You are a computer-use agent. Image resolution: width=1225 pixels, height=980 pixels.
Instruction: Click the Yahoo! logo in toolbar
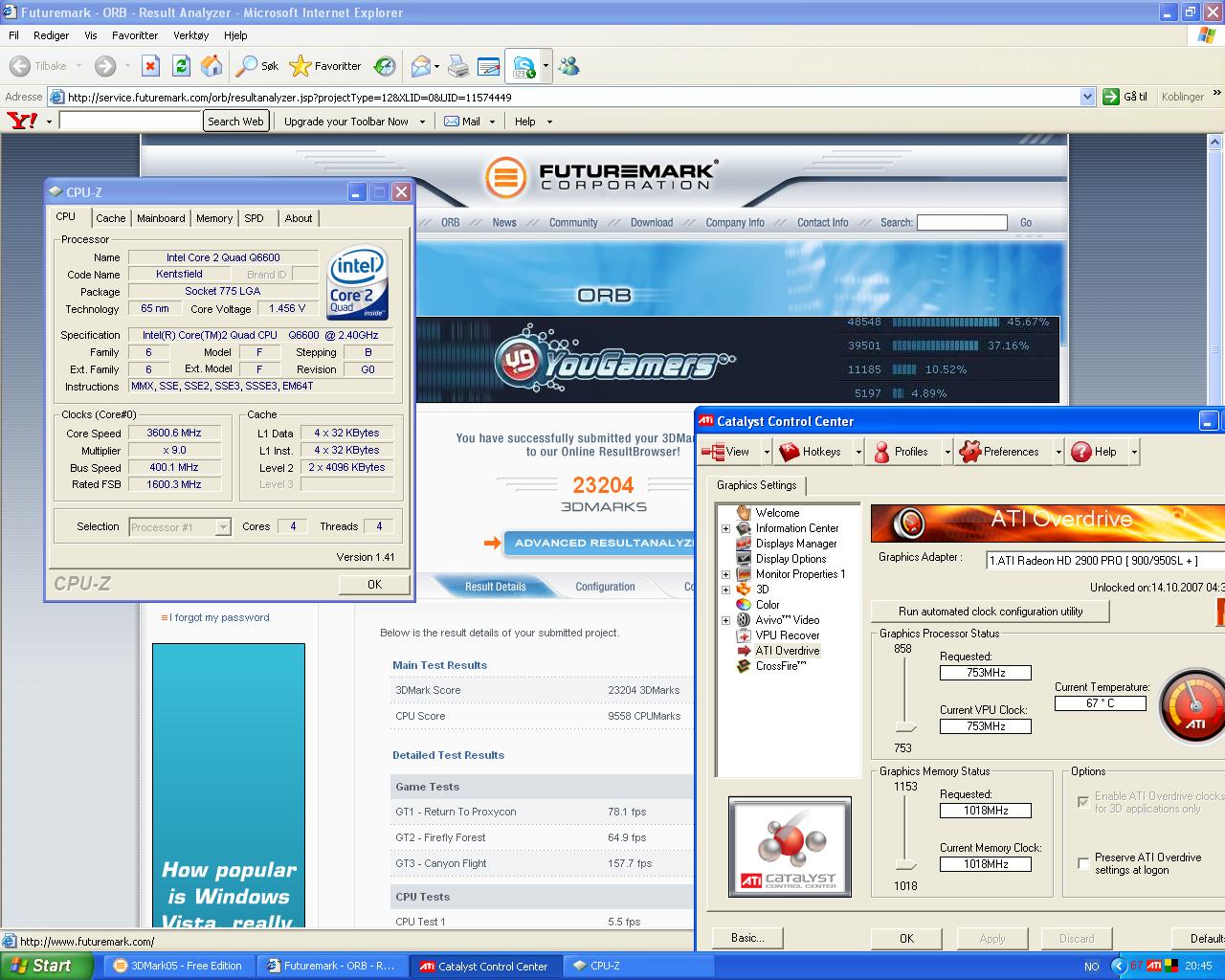click(x=22, y=121)
